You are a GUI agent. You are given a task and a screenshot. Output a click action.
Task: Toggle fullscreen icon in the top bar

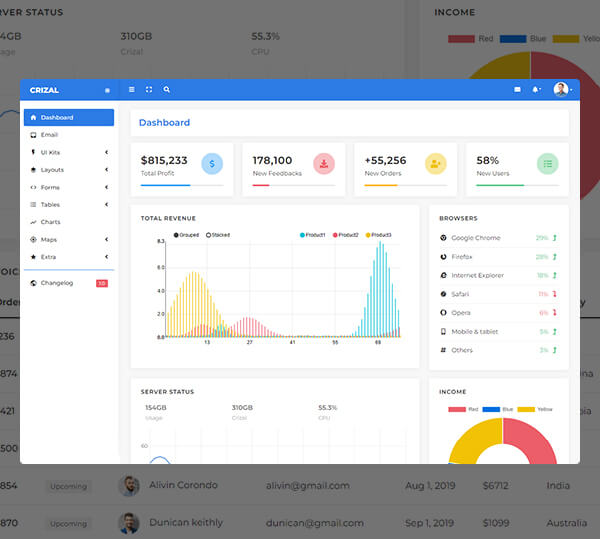click(x=149, y=90)
